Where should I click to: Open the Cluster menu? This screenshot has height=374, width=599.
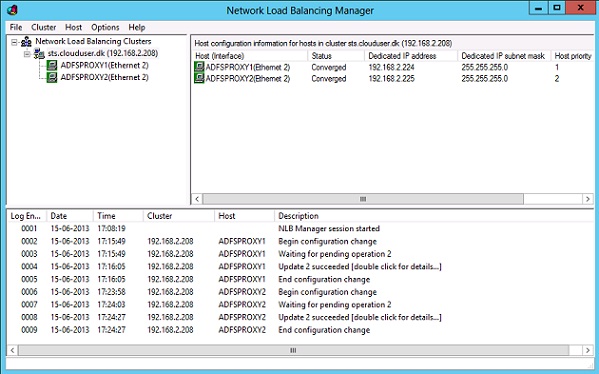[44, 28]
